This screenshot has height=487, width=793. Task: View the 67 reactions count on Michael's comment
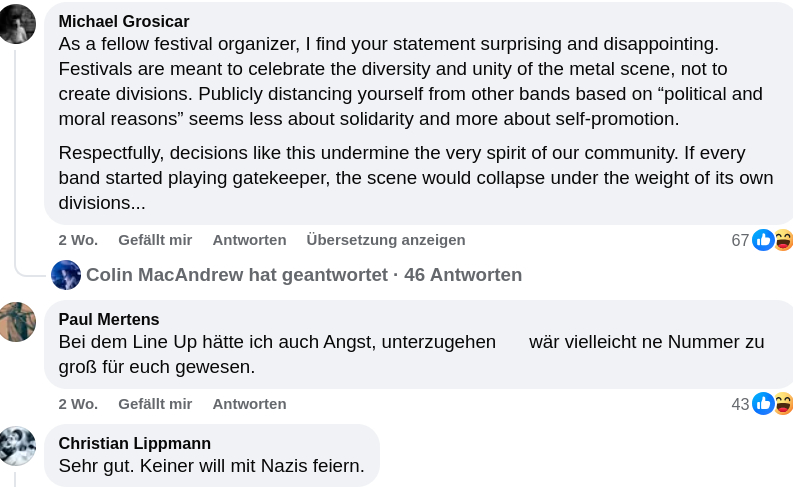pyautogui.click(x=740, y=240)
